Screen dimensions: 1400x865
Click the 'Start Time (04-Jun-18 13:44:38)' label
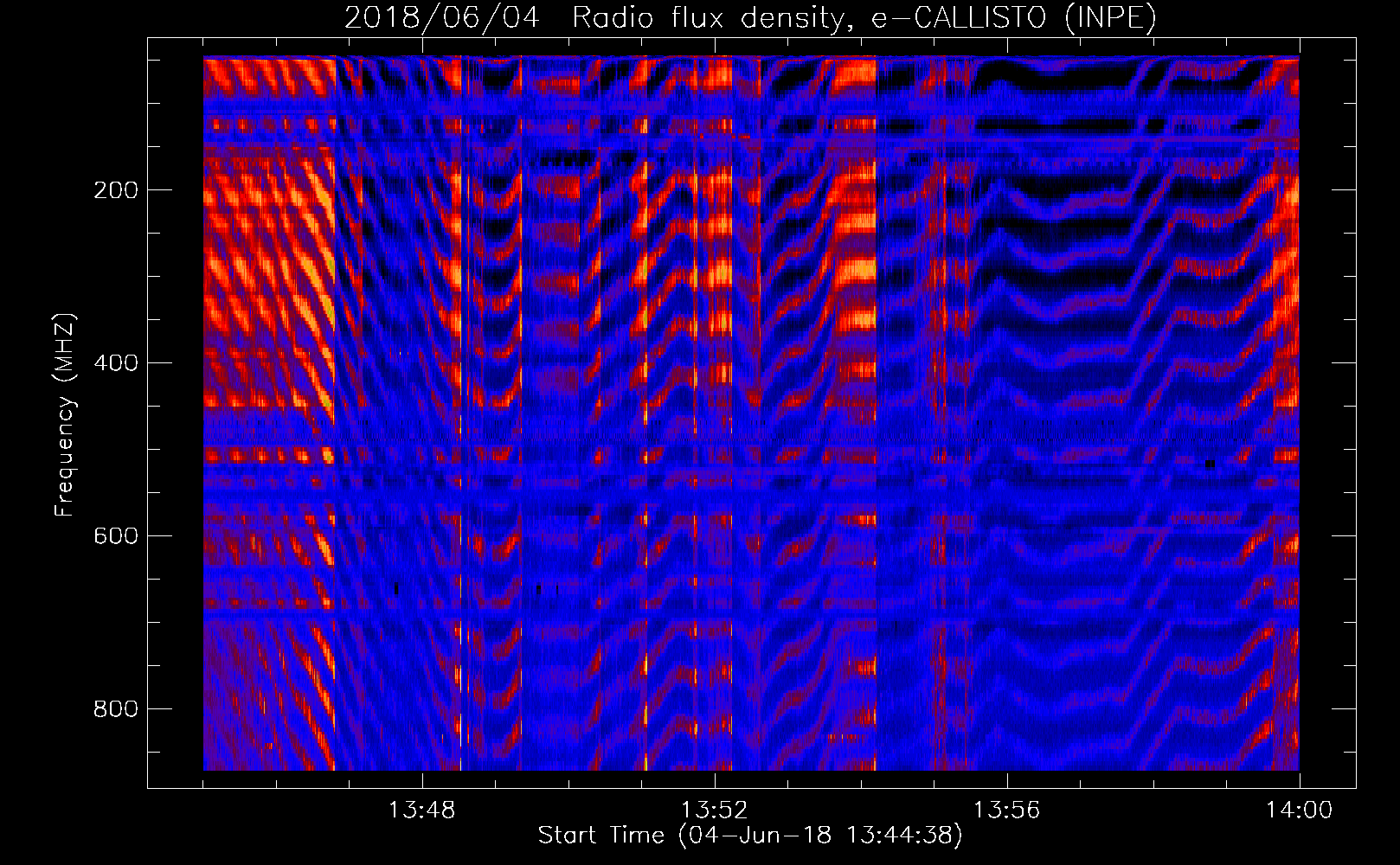[750, 836]
